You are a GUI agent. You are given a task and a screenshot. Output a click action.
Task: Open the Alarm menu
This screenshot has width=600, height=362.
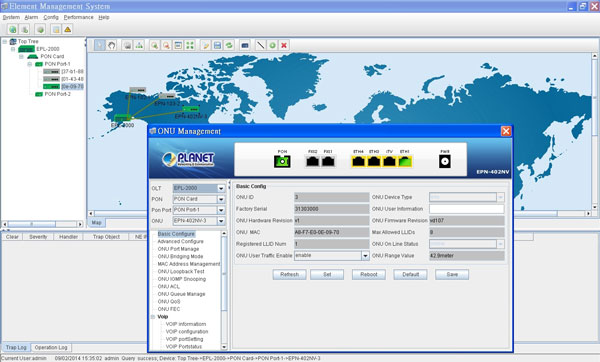(x=31, y=17)
